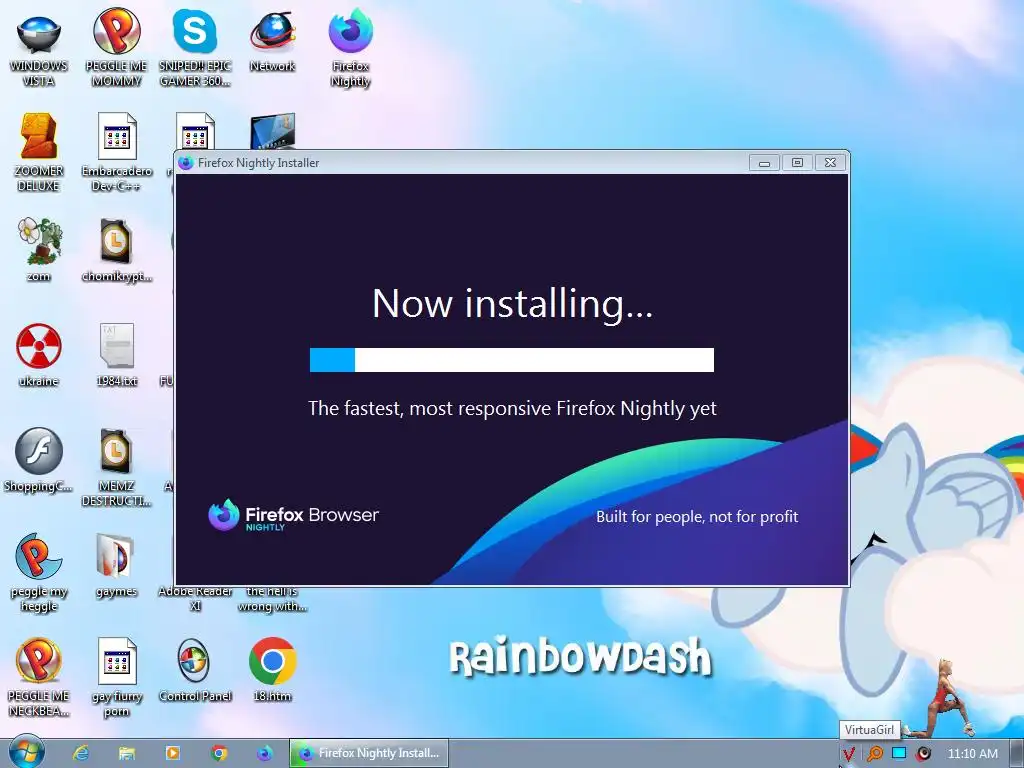Minimize the Firefox Nightly Installer window
Image resolution: width=1024 pixels, height=768 pixels.
(x=764, y=163)
